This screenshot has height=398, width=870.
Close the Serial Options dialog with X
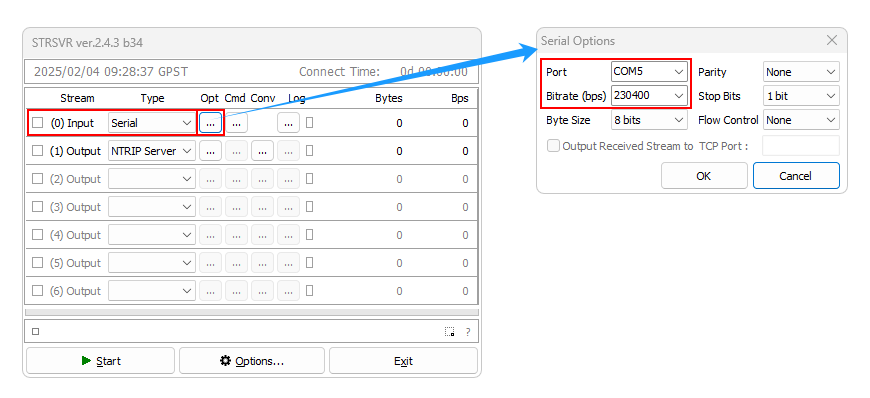pos(832,41)
